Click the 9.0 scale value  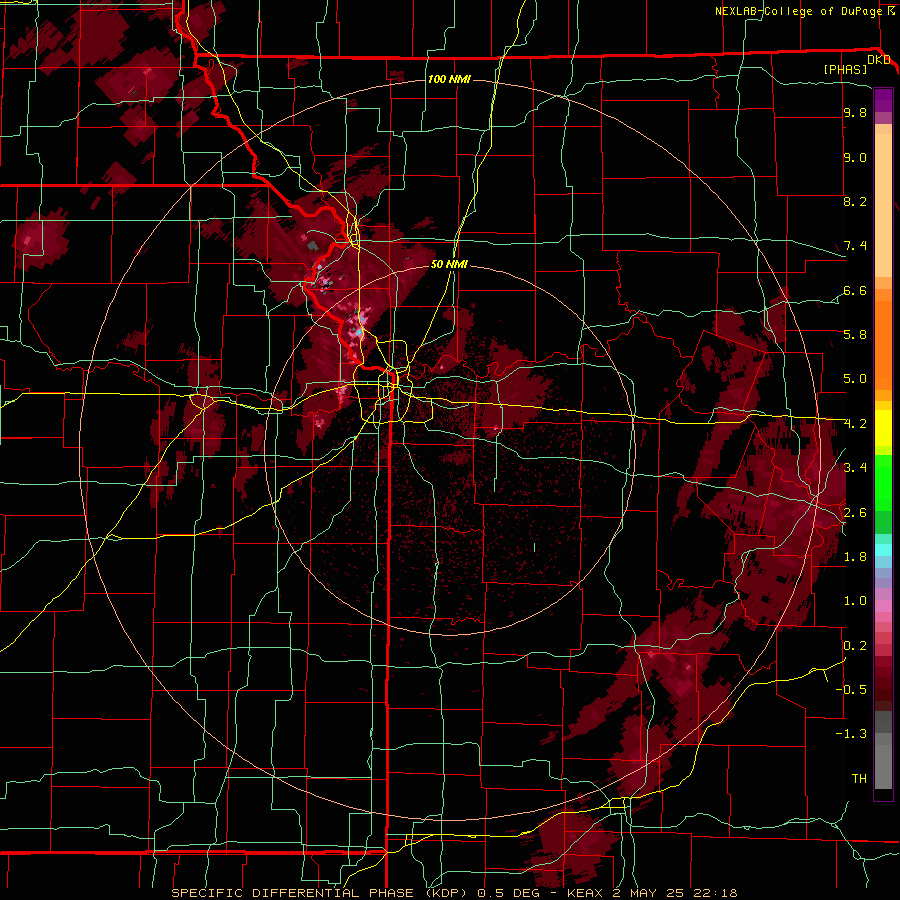855,157
